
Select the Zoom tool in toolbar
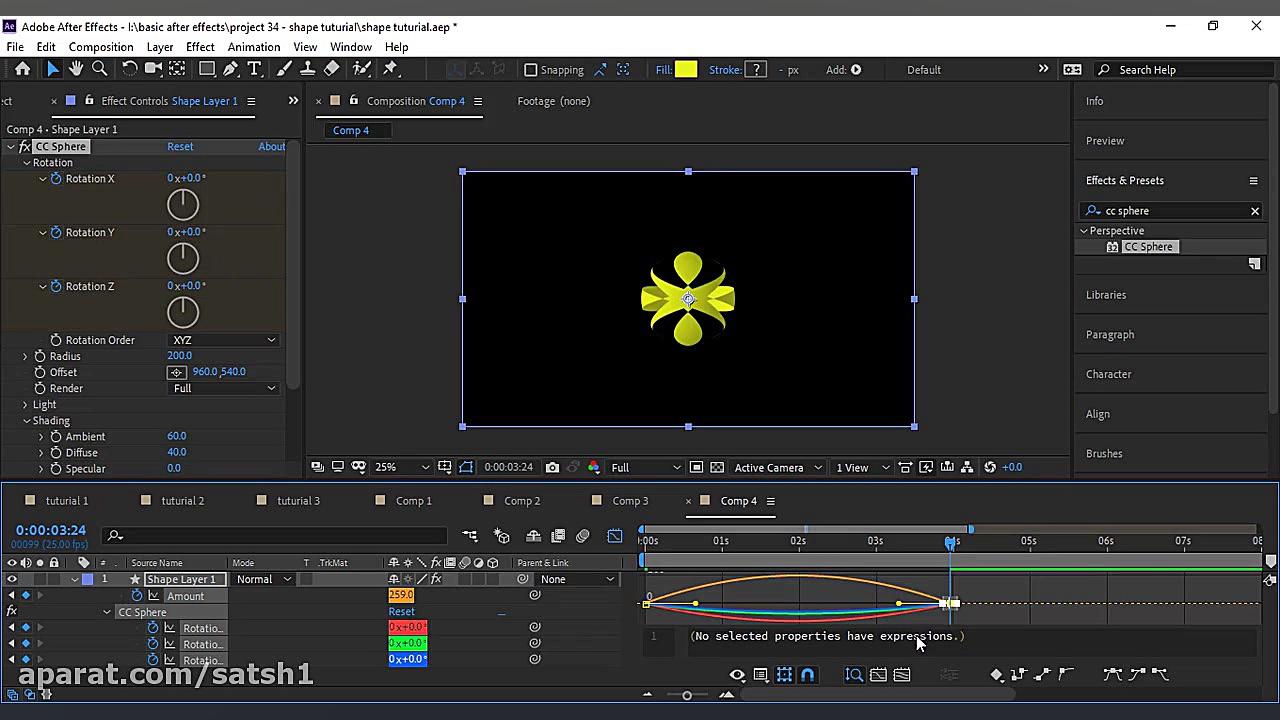[100, 69]
